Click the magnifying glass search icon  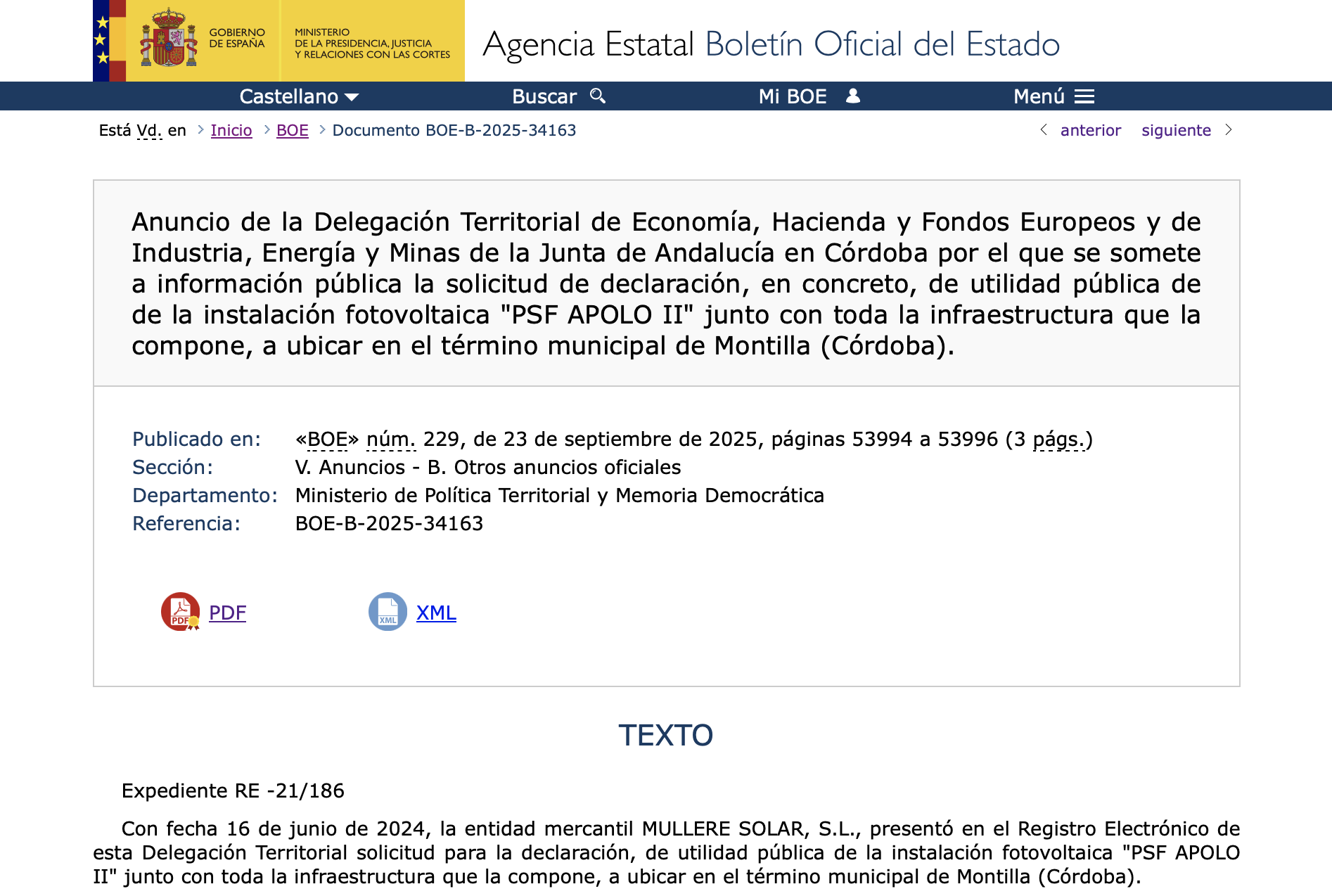pyautogui.click(x=598, y=96)
